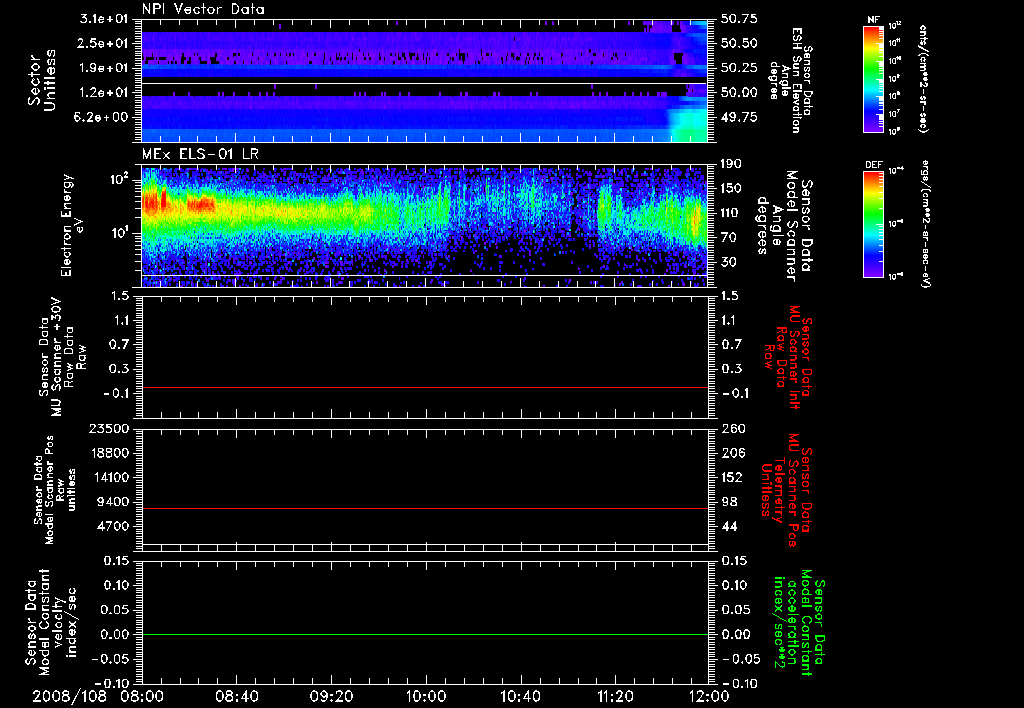Select the 10:00 time axis label
The width and height of the screenshot is (1024, 708).
click(x=426, y=695)
